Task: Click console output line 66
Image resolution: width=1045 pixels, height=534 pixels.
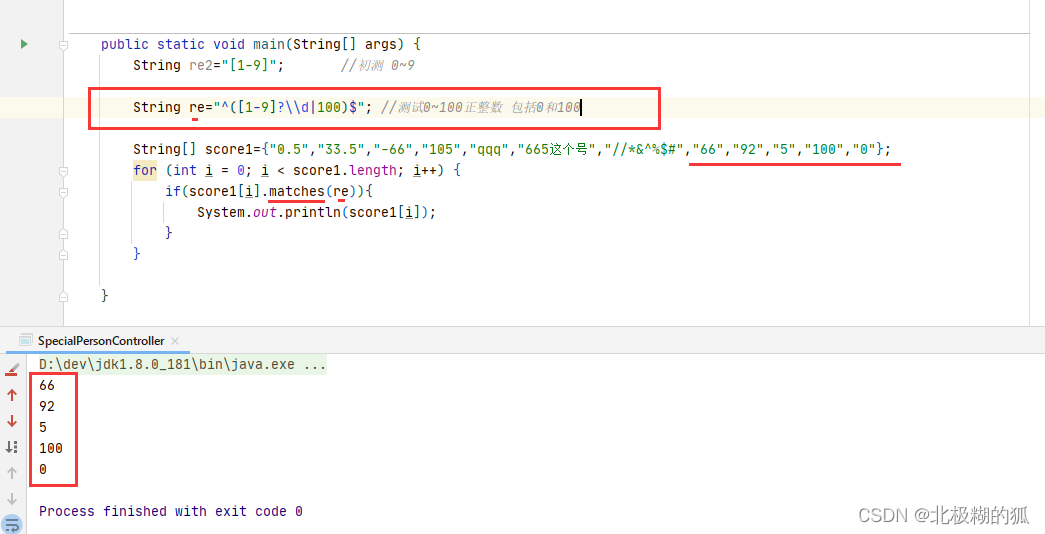Action: [47, 385]
